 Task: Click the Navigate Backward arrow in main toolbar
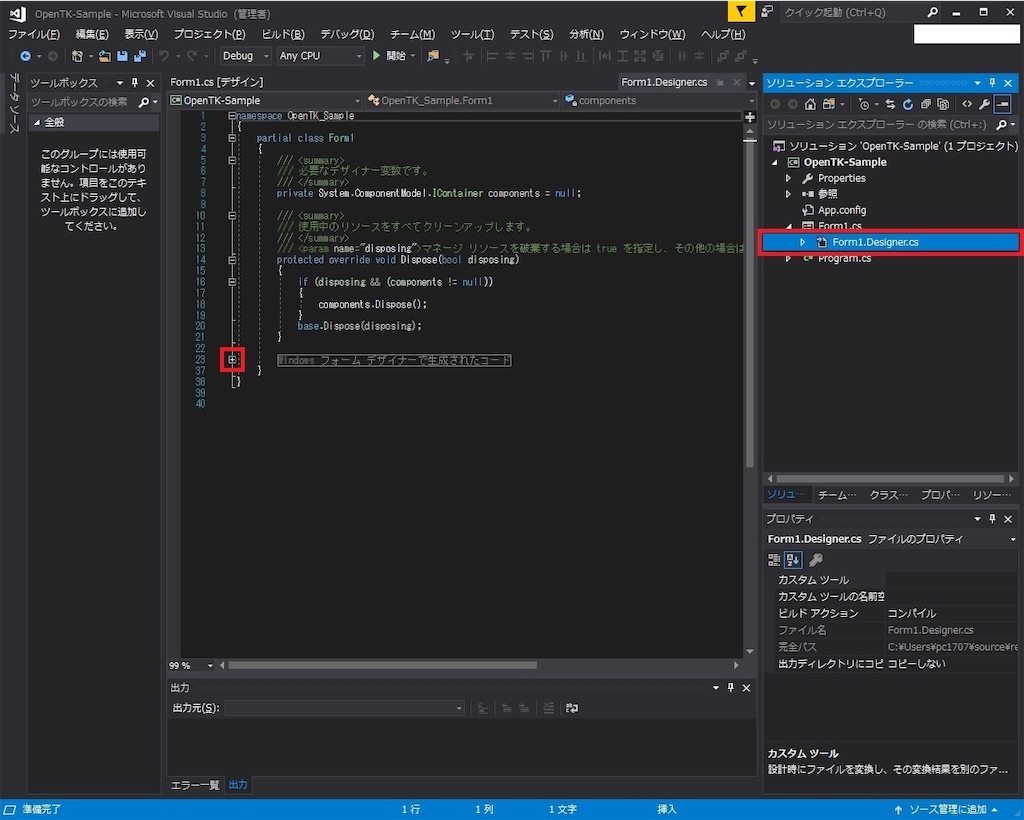25,56
